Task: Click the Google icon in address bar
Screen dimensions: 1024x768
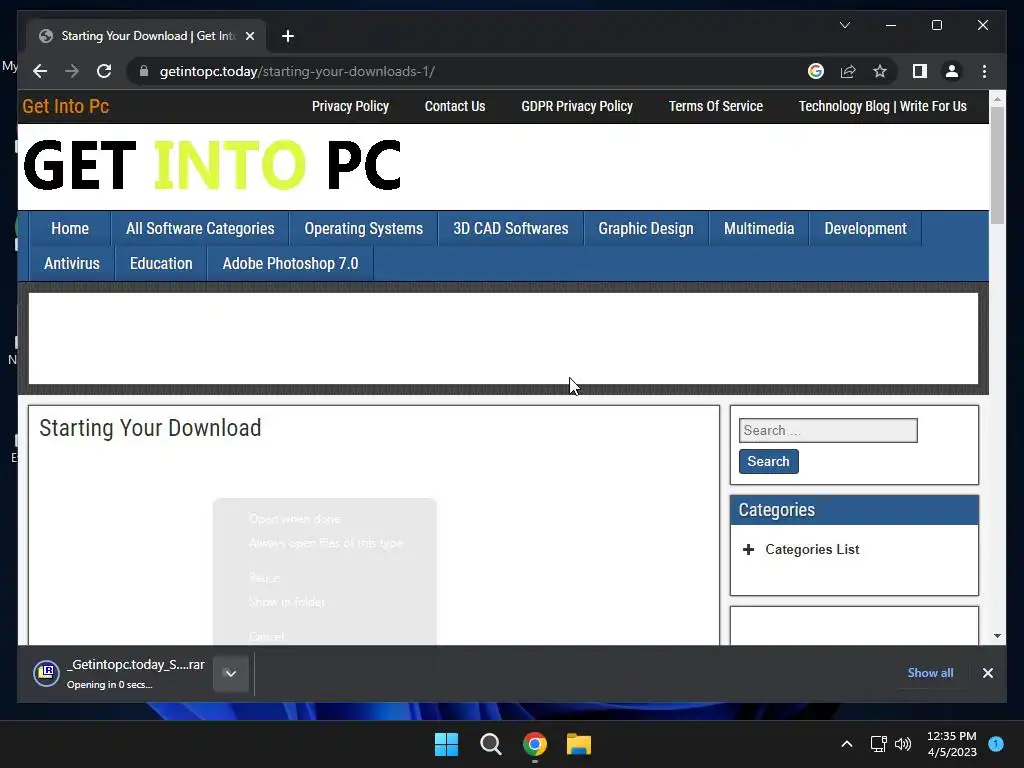Action: coord(816,71)
